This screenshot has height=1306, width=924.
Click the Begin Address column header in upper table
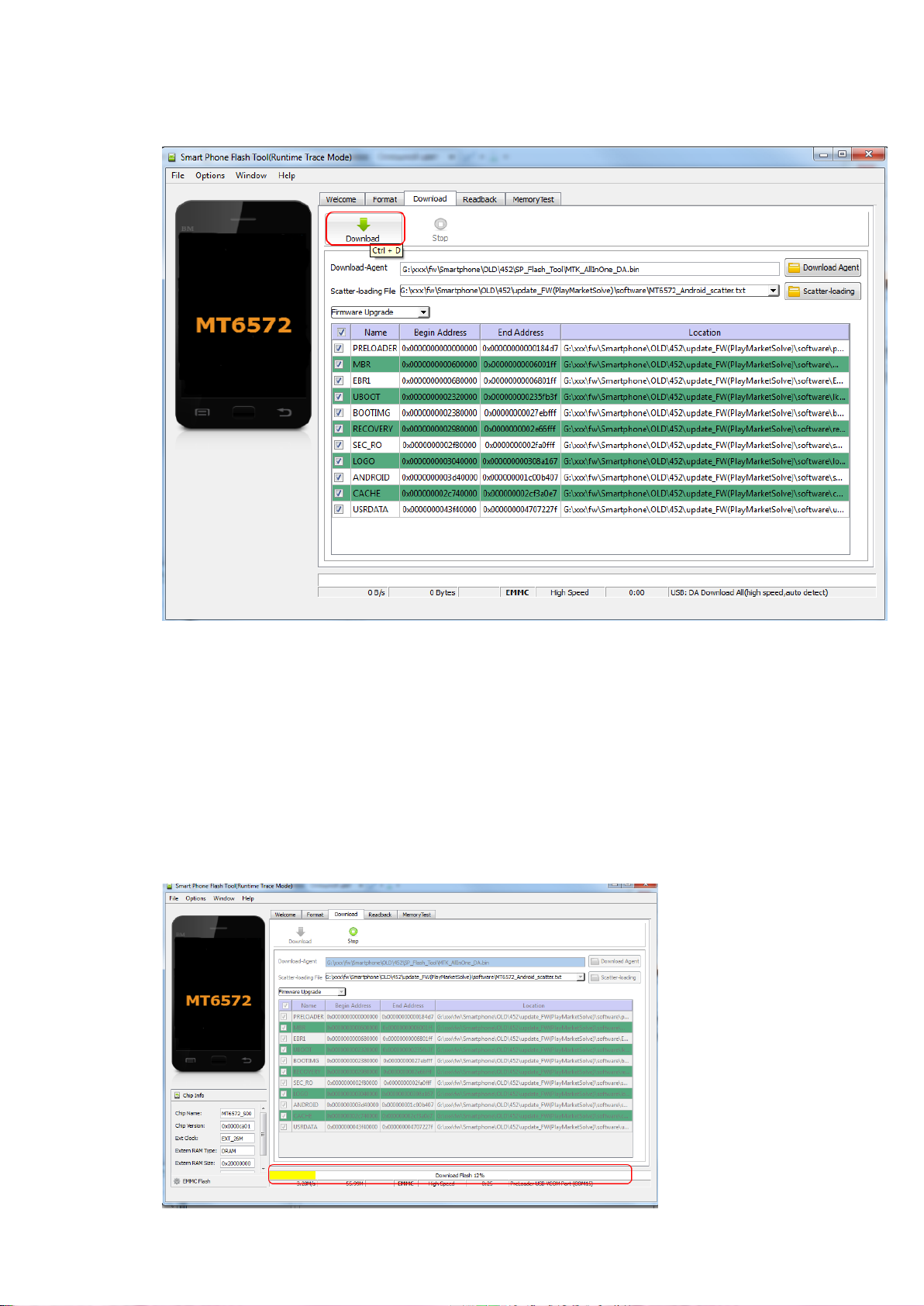[x=440, y=333]
